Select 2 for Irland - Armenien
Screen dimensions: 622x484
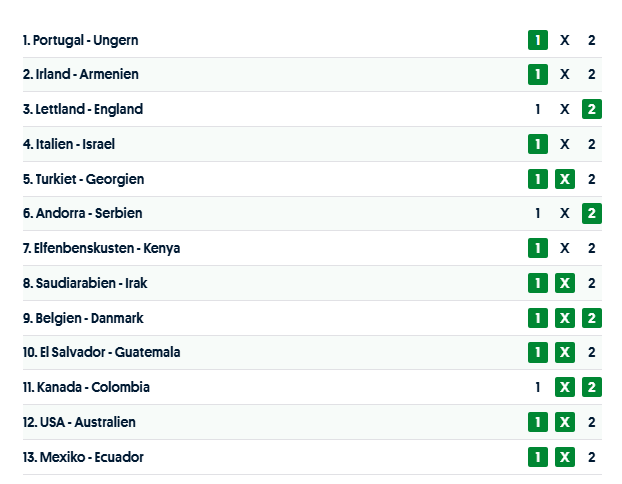[x=592, y=74]
